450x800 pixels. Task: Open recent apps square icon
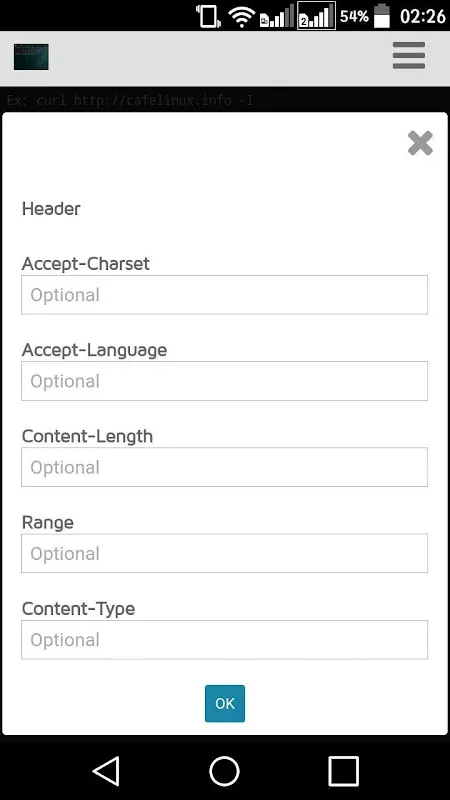[x=343, y=771]
